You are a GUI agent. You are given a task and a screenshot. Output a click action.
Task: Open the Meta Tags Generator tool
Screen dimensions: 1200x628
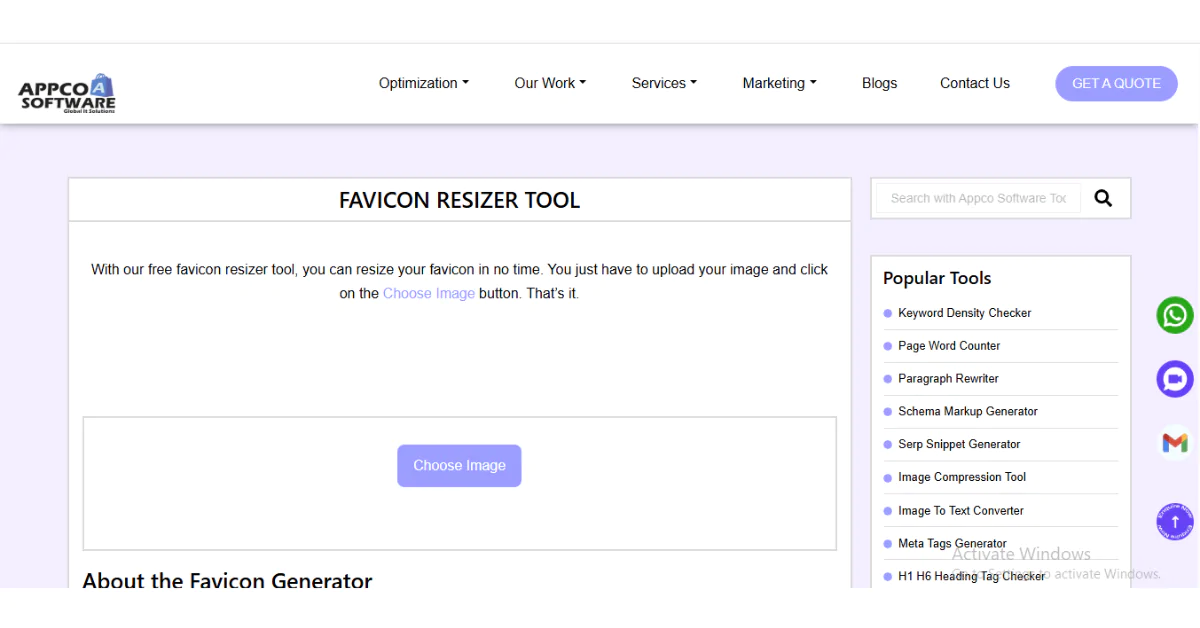click(x=951, y=543)
